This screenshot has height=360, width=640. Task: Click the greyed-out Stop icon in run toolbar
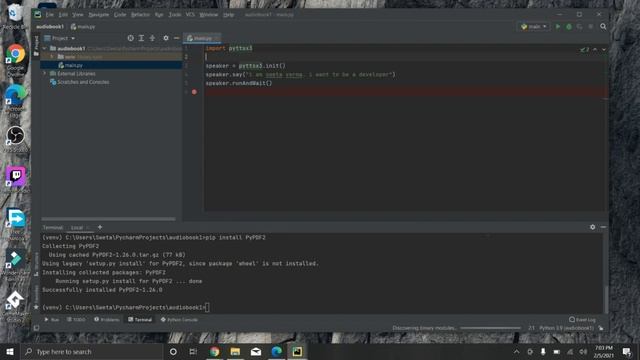coord(590,27)
